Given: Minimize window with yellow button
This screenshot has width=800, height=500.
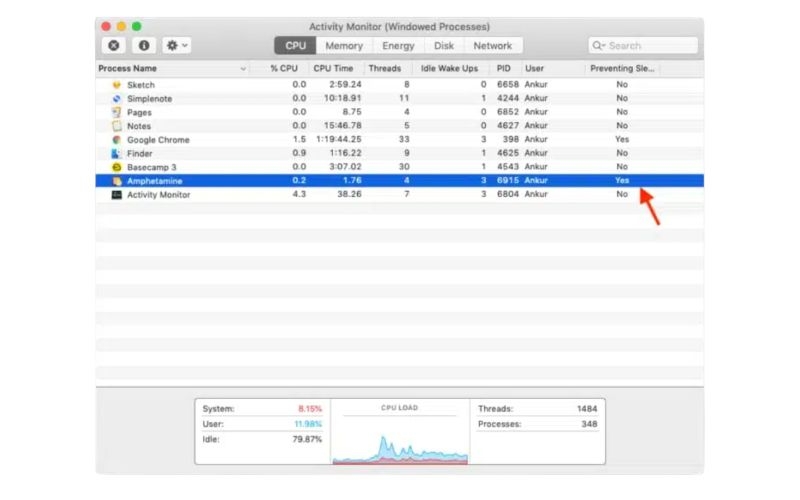Looking at the screenshot, I should pyautogui.click(x=121, y=26).
